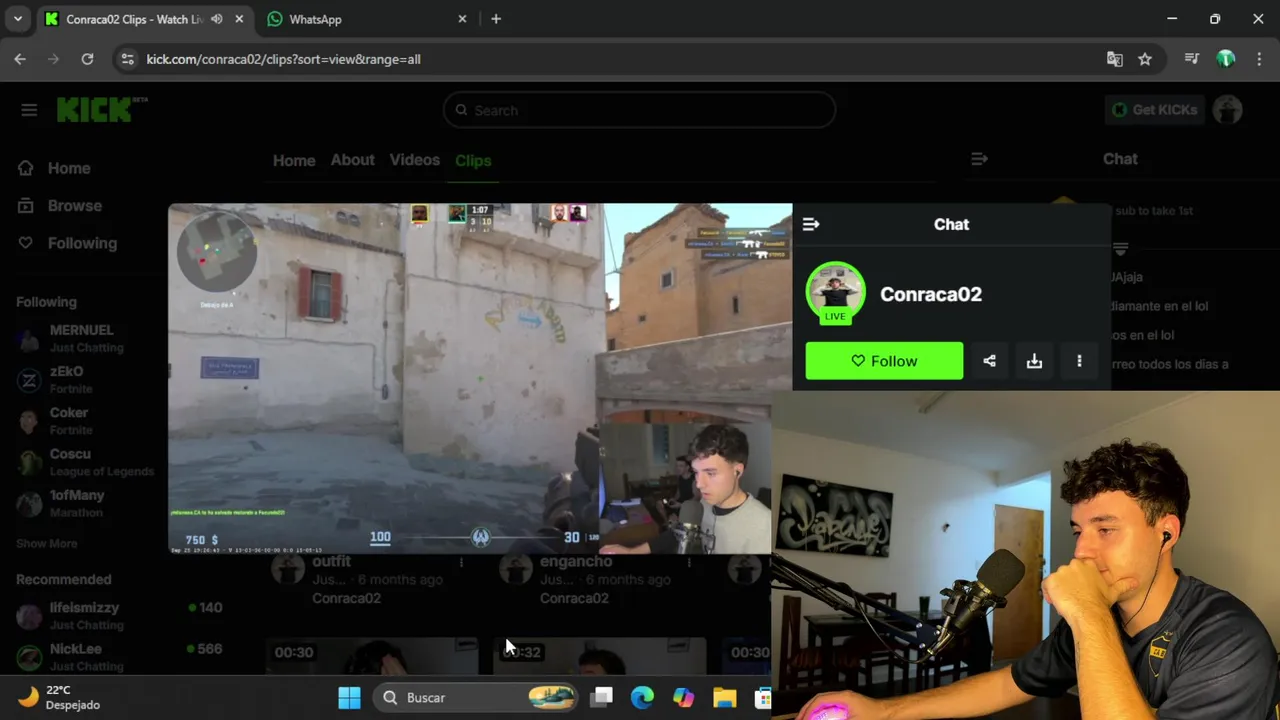Click the Get KICKs button
The height and width of the screenshot is (720, 1280).
tap(1153, 110)
